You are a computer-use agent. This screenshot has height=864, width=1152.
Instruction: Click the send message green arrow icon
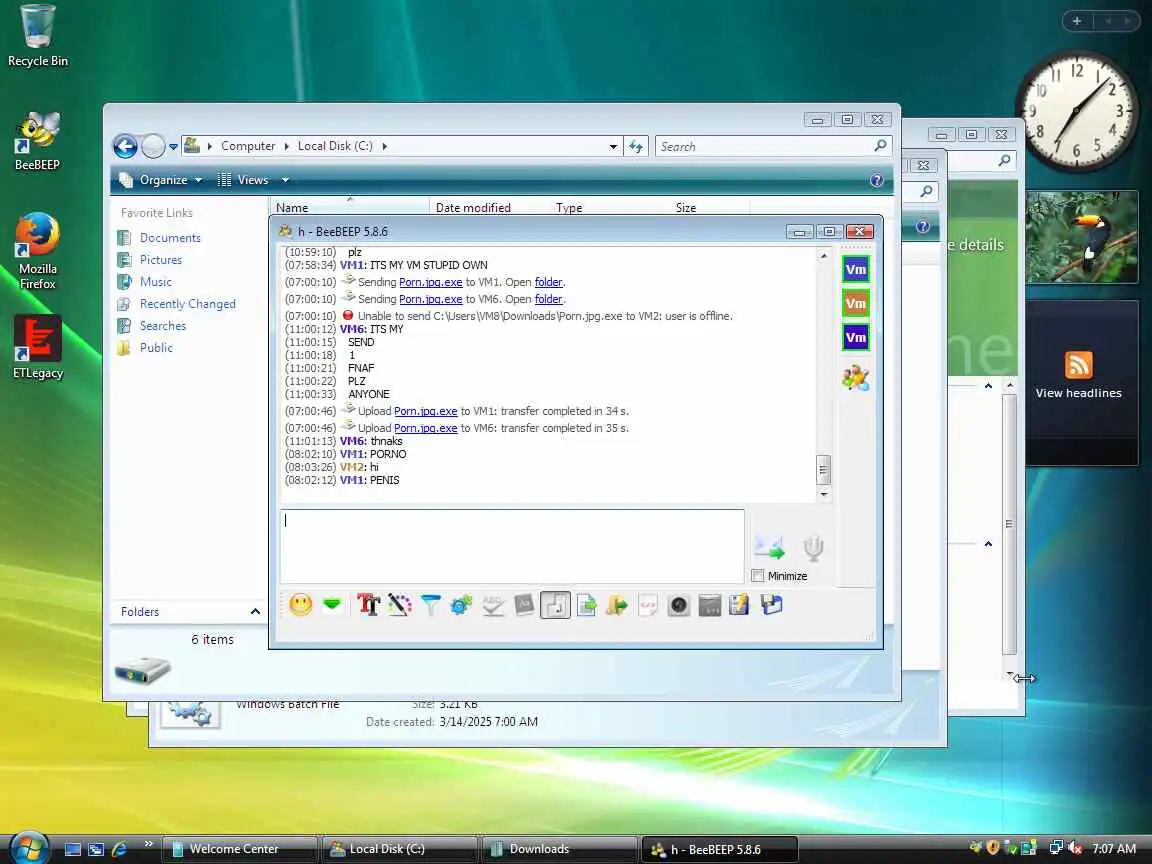(769, 548)
